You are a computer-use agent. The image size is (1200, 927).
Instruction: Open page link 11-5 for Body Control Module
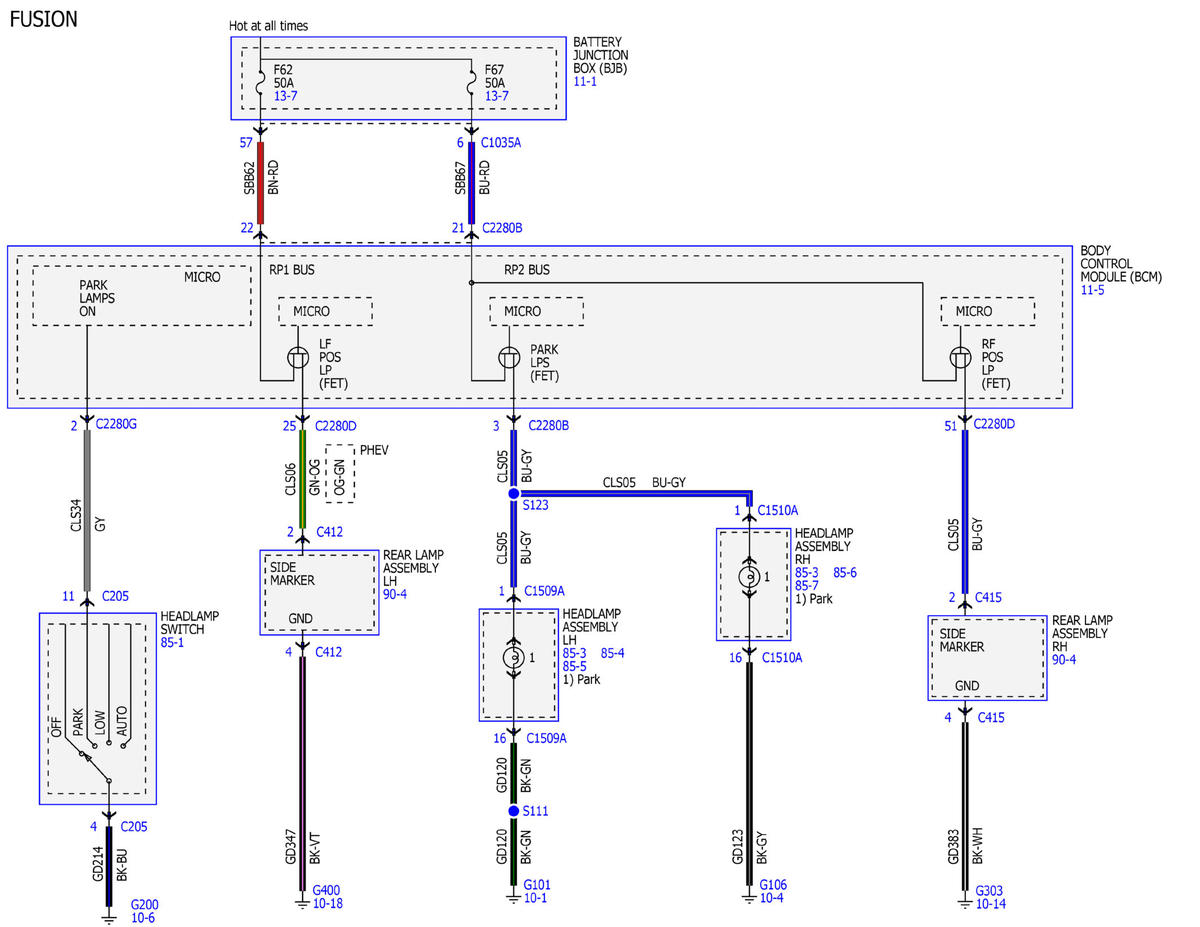(1093, 290)
